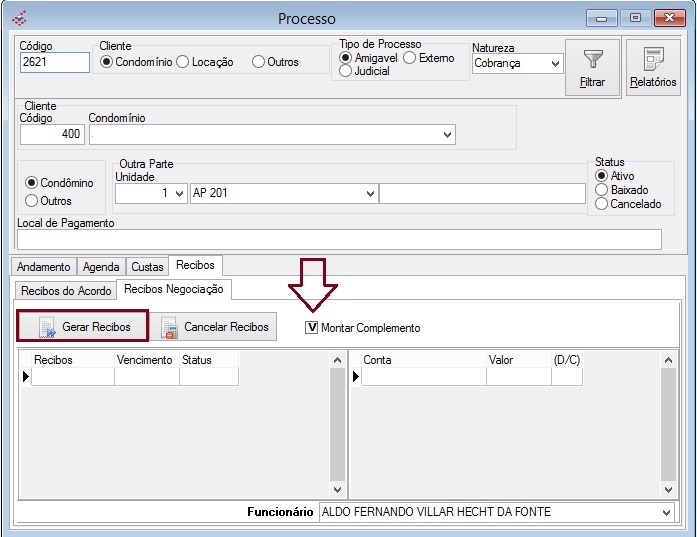Switch to the Custas tab
The image size is (697, 537).
pos(147,267)
